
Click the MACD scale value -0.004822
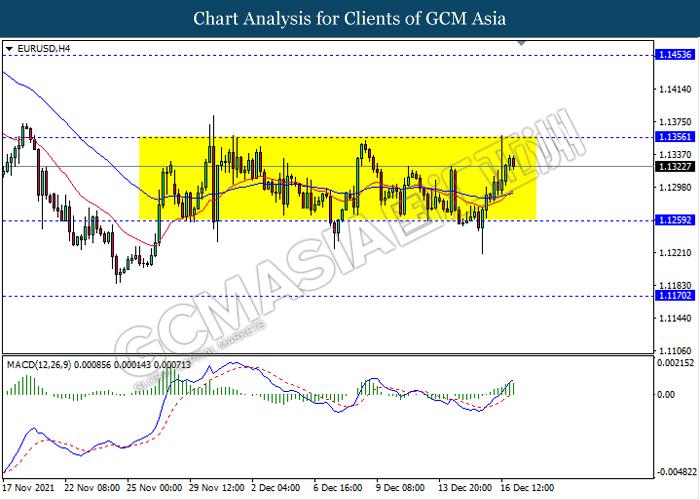point(675,472)
